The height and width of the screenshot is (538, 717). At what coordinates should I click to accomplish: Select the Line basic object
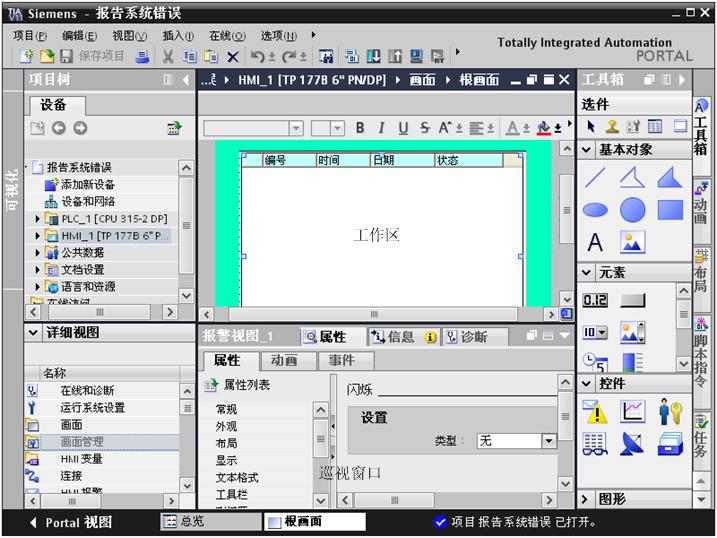(595, 177)
